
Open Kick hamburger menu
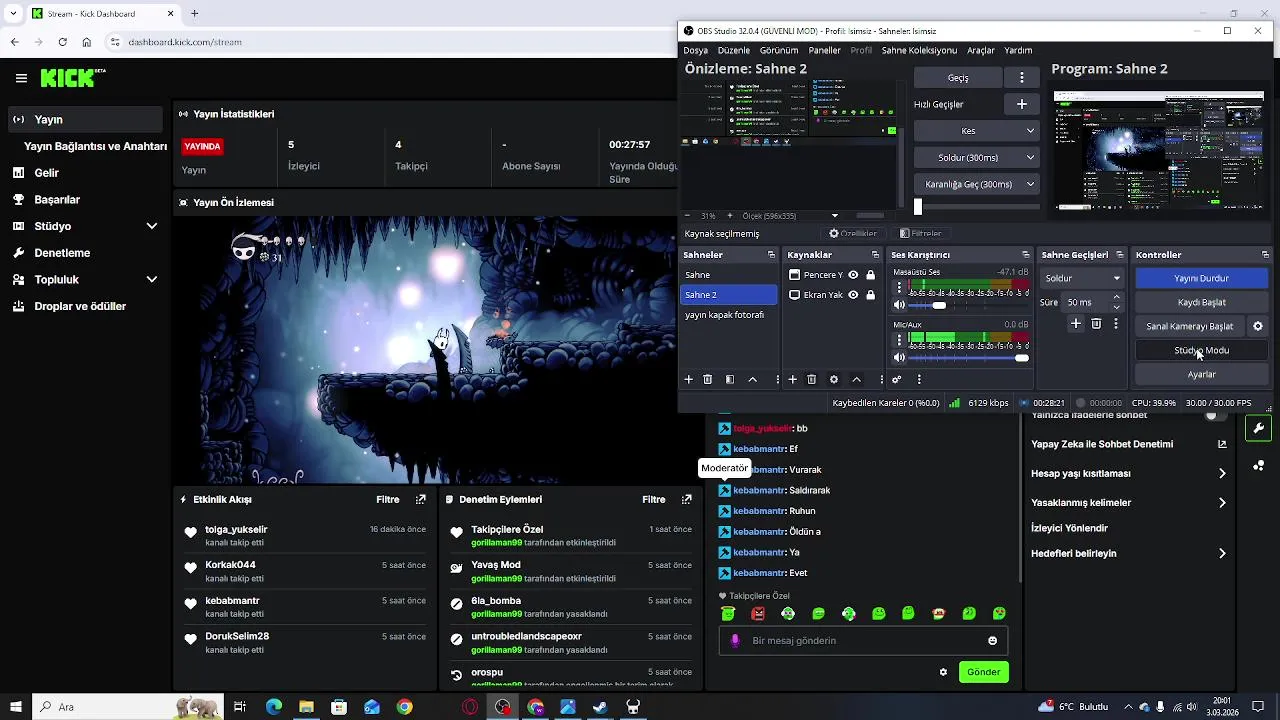pyautogui.click(x=21, y=78)
